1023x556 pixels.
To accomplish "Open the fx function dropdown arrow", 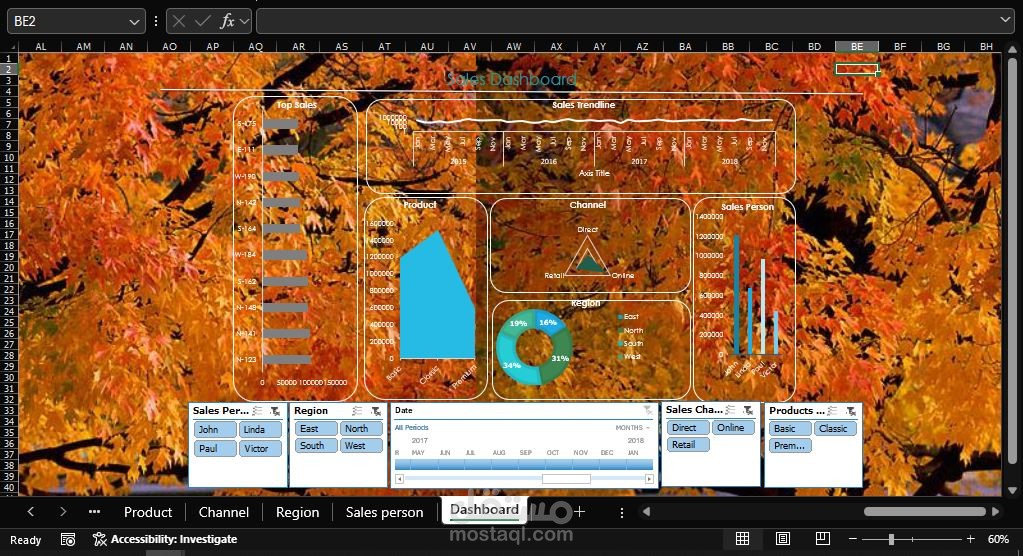I will coord(244,22).
